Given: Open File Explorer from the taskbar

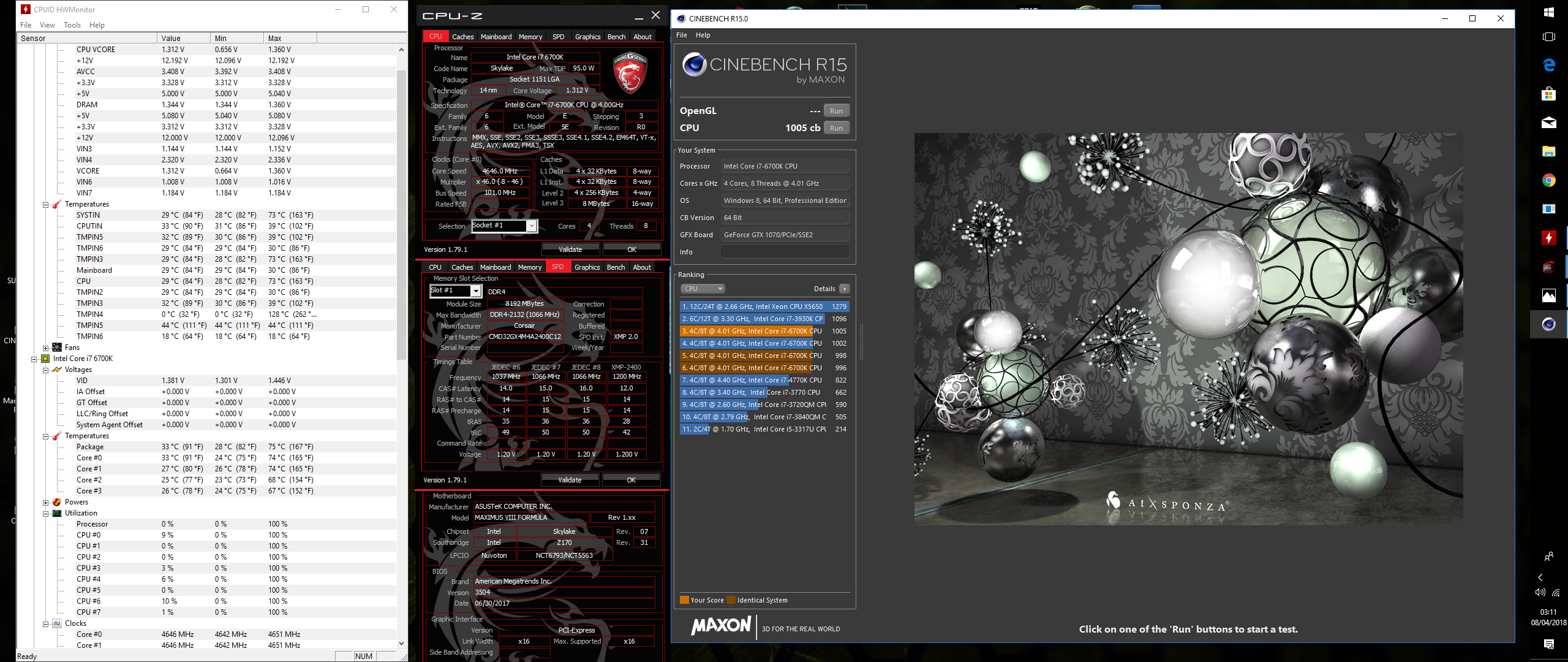Looking at the screenshot, I should point(1549,151).
